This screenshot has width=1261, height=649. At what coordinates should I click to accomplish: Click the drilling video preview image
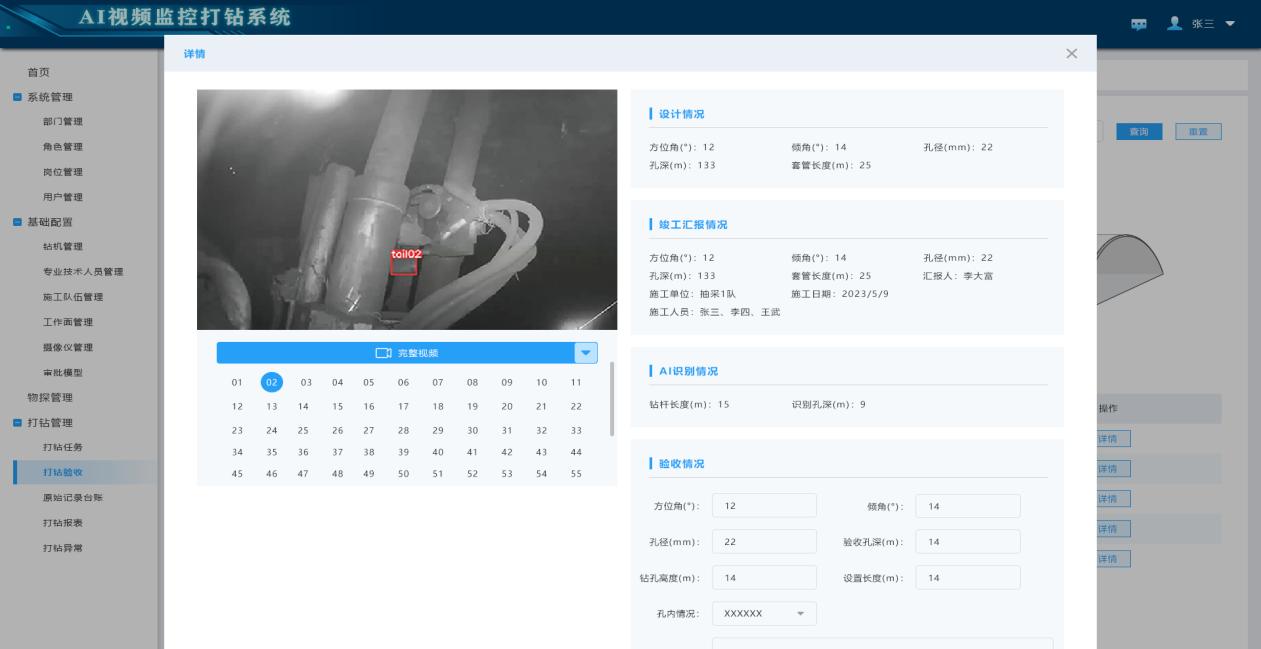[406, 210]
